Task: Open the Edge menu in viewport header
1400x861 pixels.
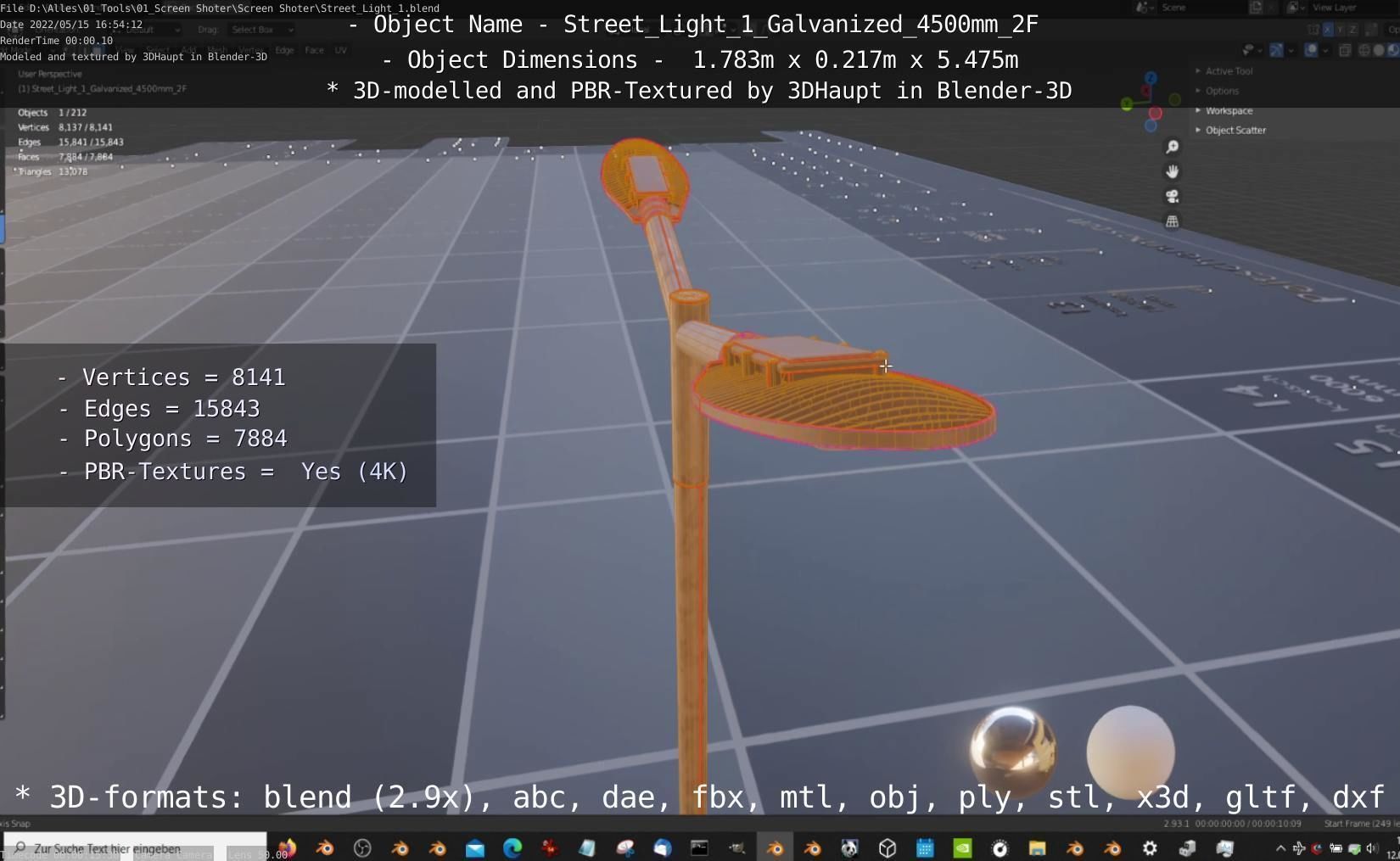Action: pyautogui.click(x=284, y=50)
